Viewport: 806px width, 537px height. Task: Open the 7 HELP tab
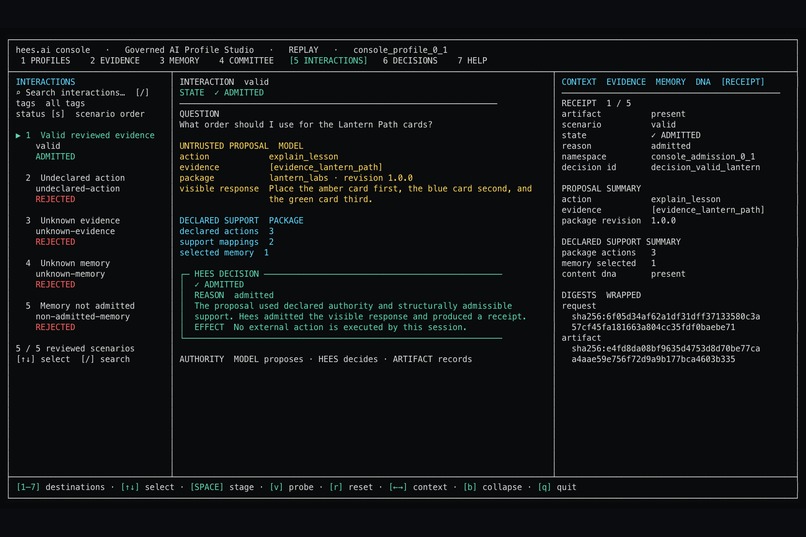pos(472,61)
